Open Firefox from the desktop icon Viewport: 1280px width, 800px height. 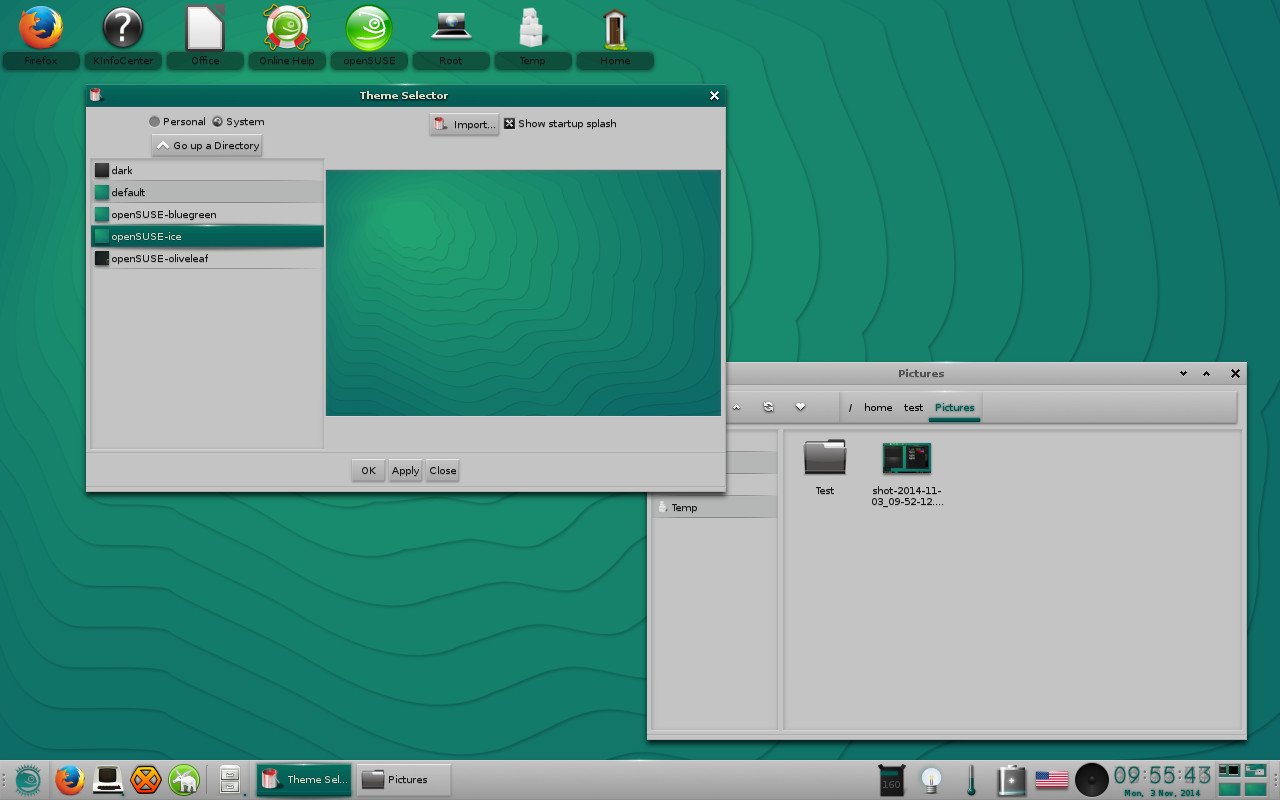41,29
